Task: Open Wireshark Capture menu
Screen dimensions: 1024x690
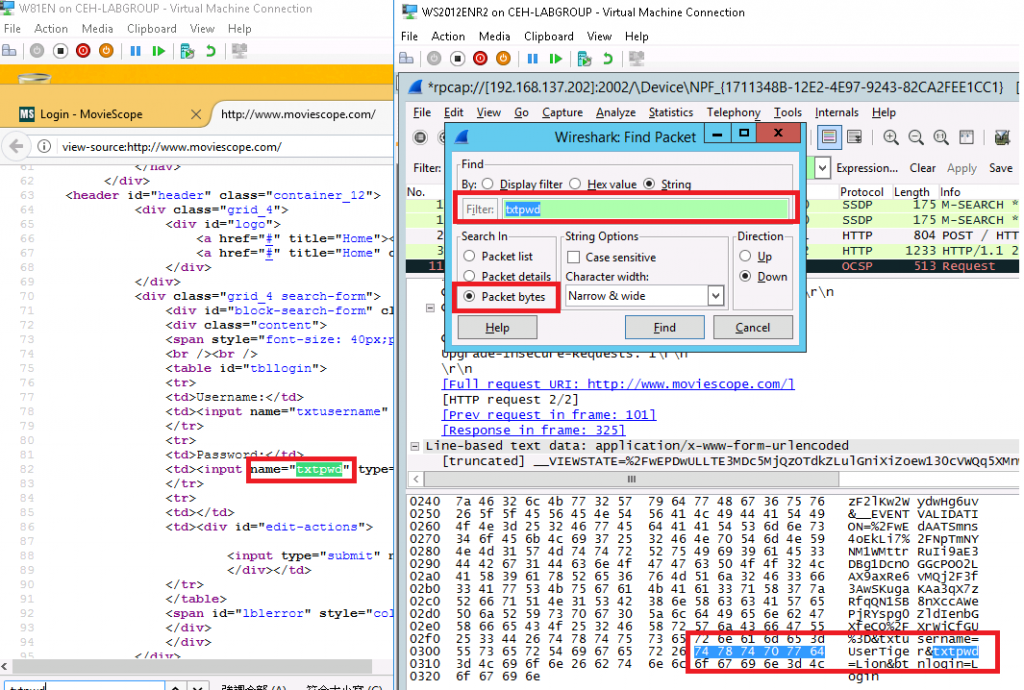Action: tap(562, 112)
